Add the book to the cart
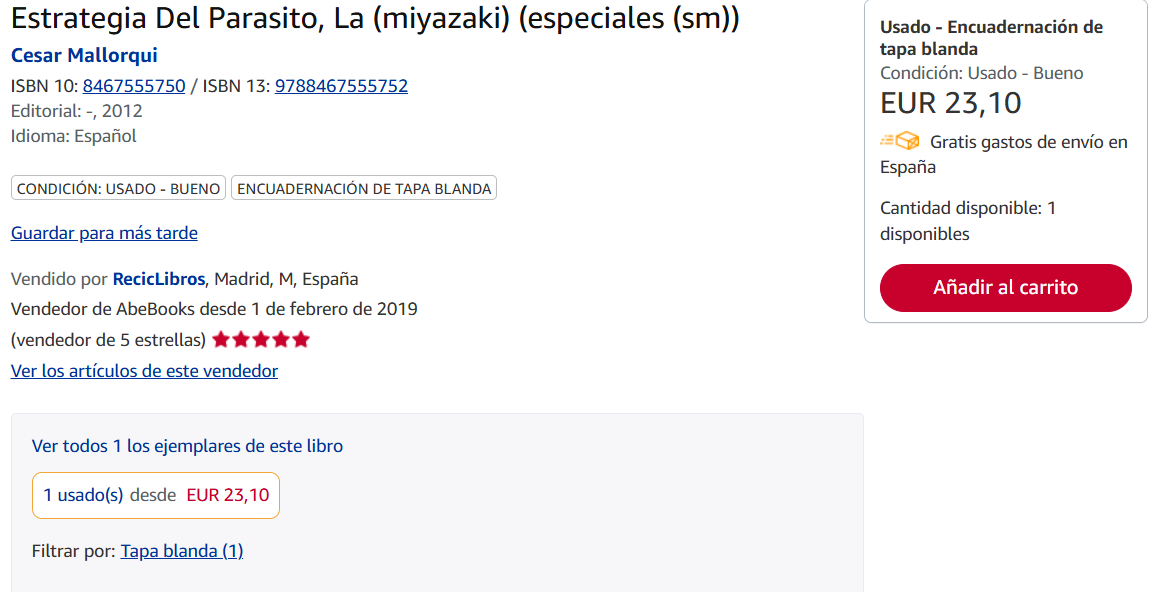1155x592 pixels. (x=1005, y=288)
